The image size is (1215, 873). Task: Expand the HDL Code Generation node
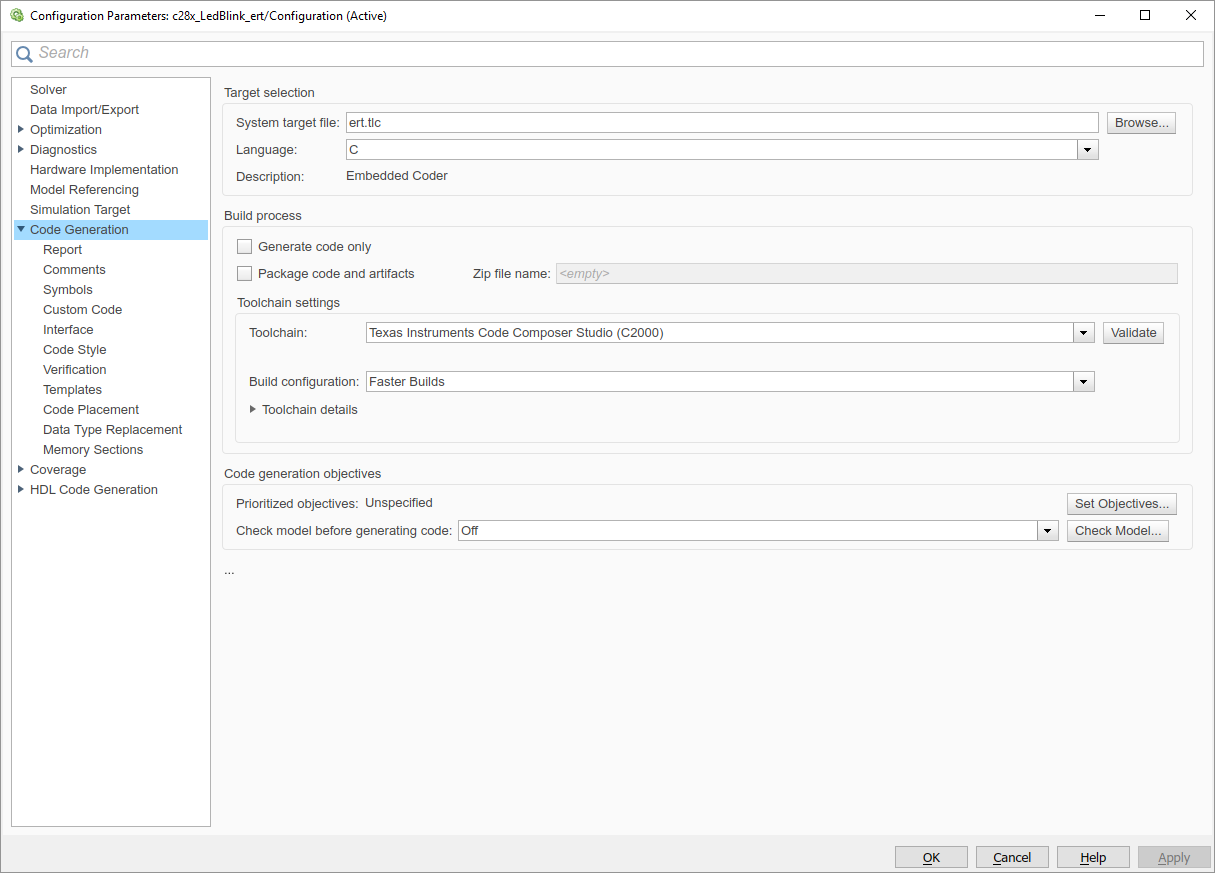point(21,489)
